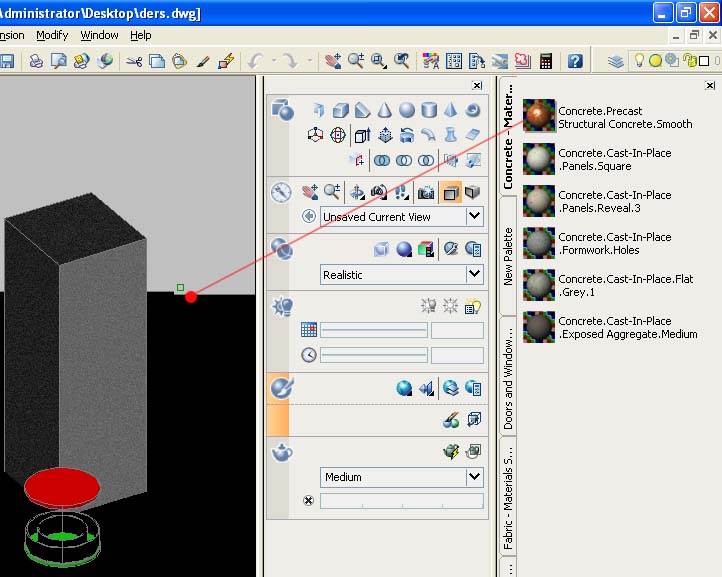Click the Concrete.Precast Structural Concrete.Smooth thumbnail
The image size is (722, 577).
[540, 117]
